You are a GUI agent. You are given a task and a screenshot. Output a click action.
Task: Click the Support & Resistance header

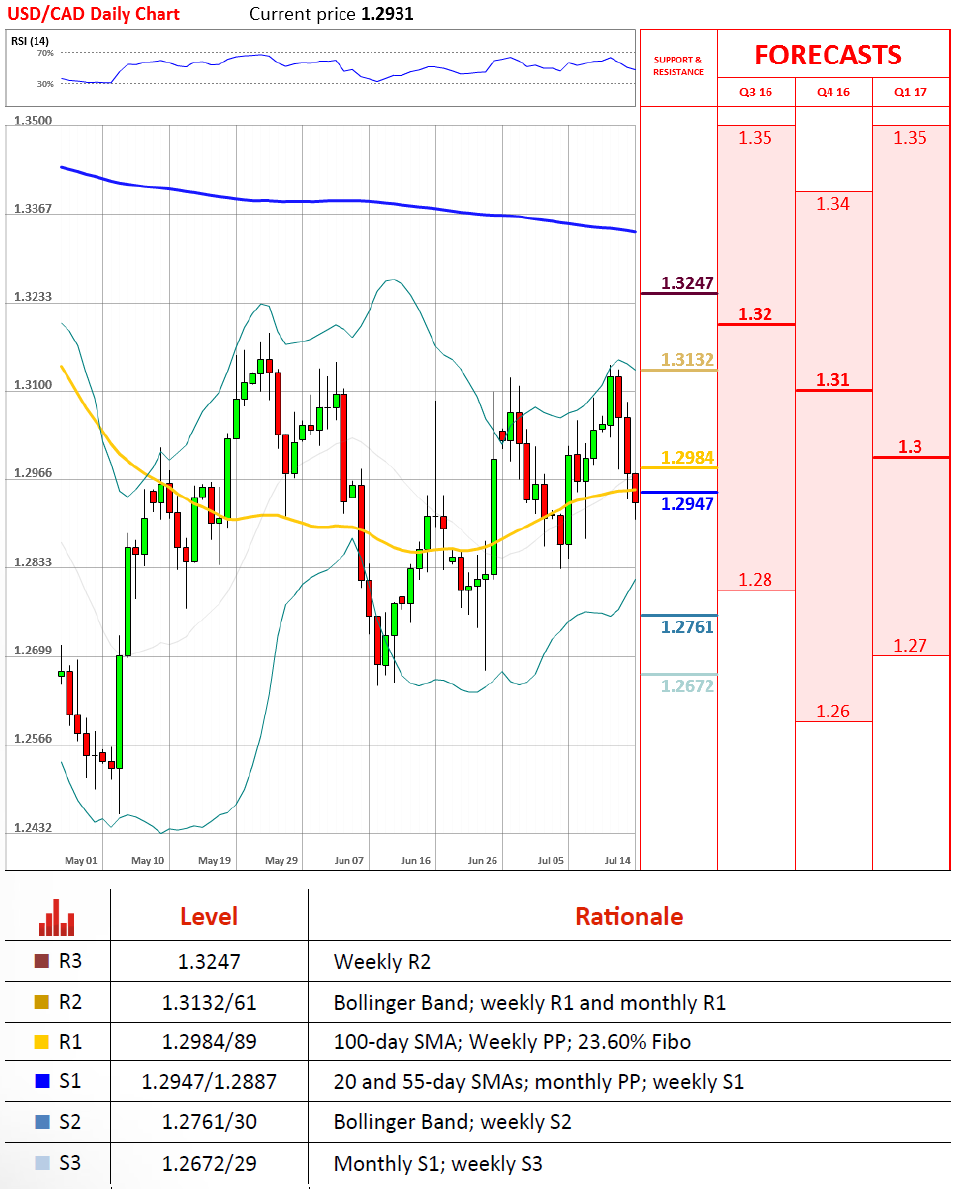click(678, 66)
